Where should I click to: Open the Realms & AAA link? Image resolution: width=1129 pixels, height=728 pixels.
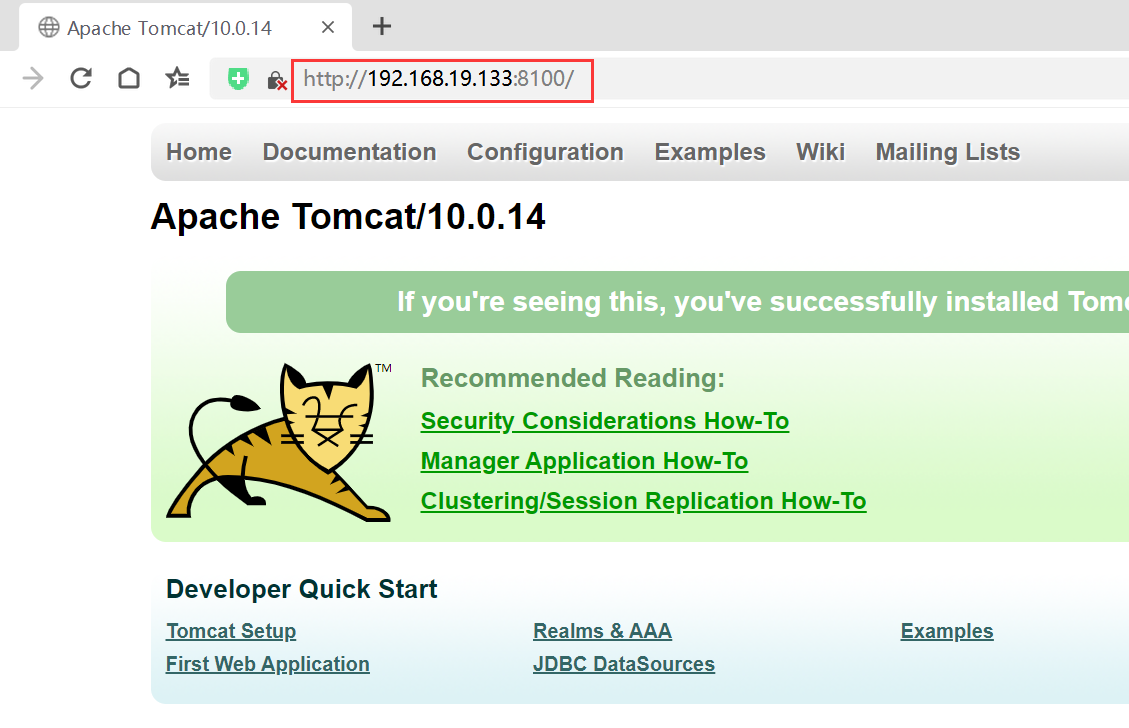point(602,632)
